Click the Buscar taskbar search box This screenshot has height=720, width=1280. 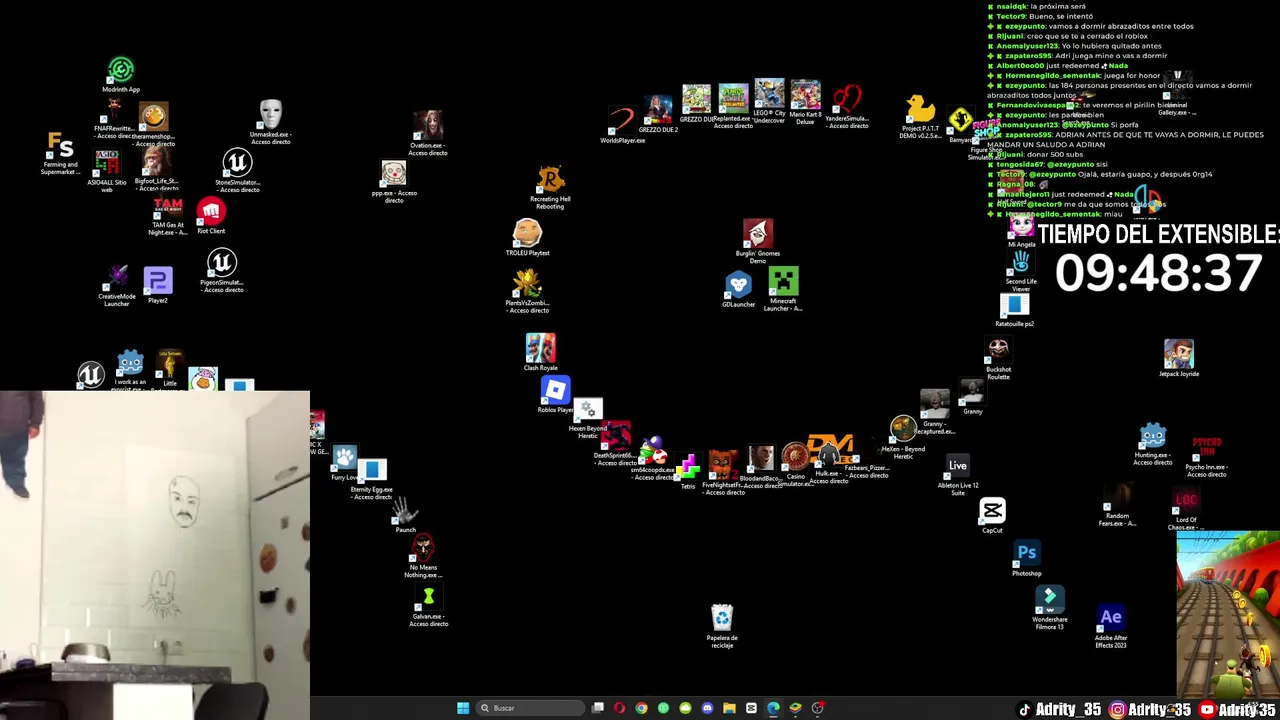[x=529, y=708]
